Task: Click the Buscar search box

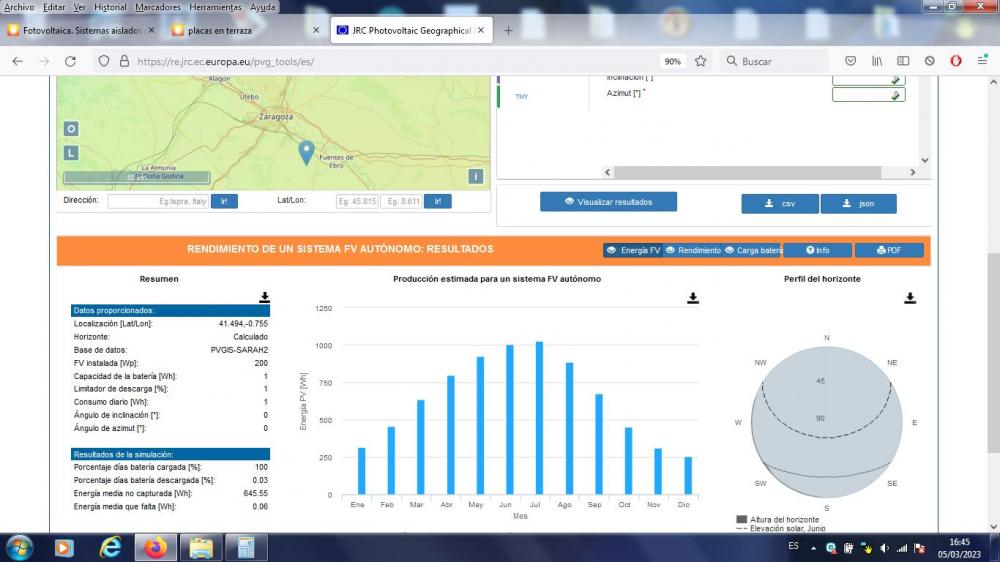Action: tap(775, 61)
